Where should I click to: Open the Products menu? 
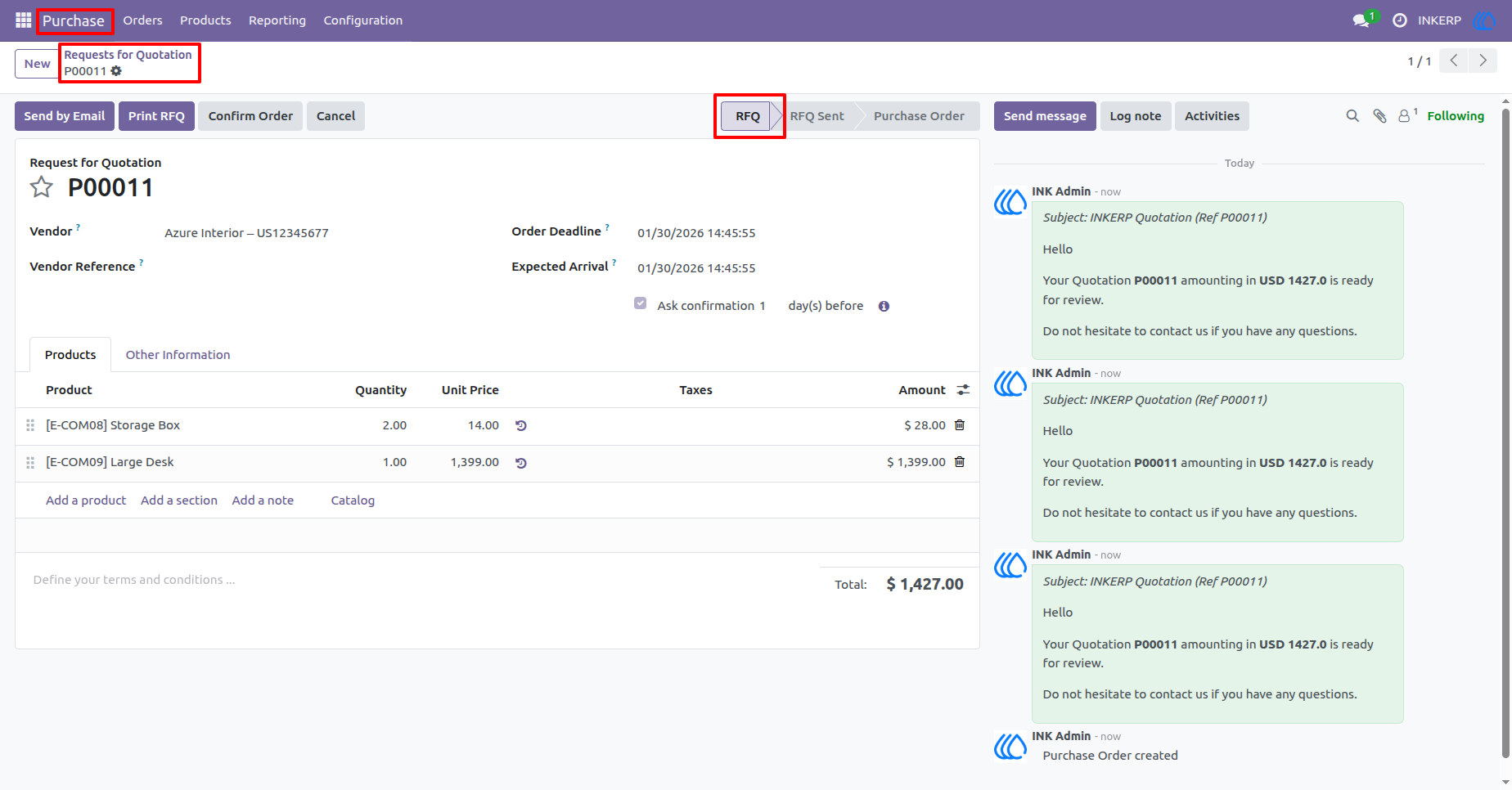[x=205, y=20]
